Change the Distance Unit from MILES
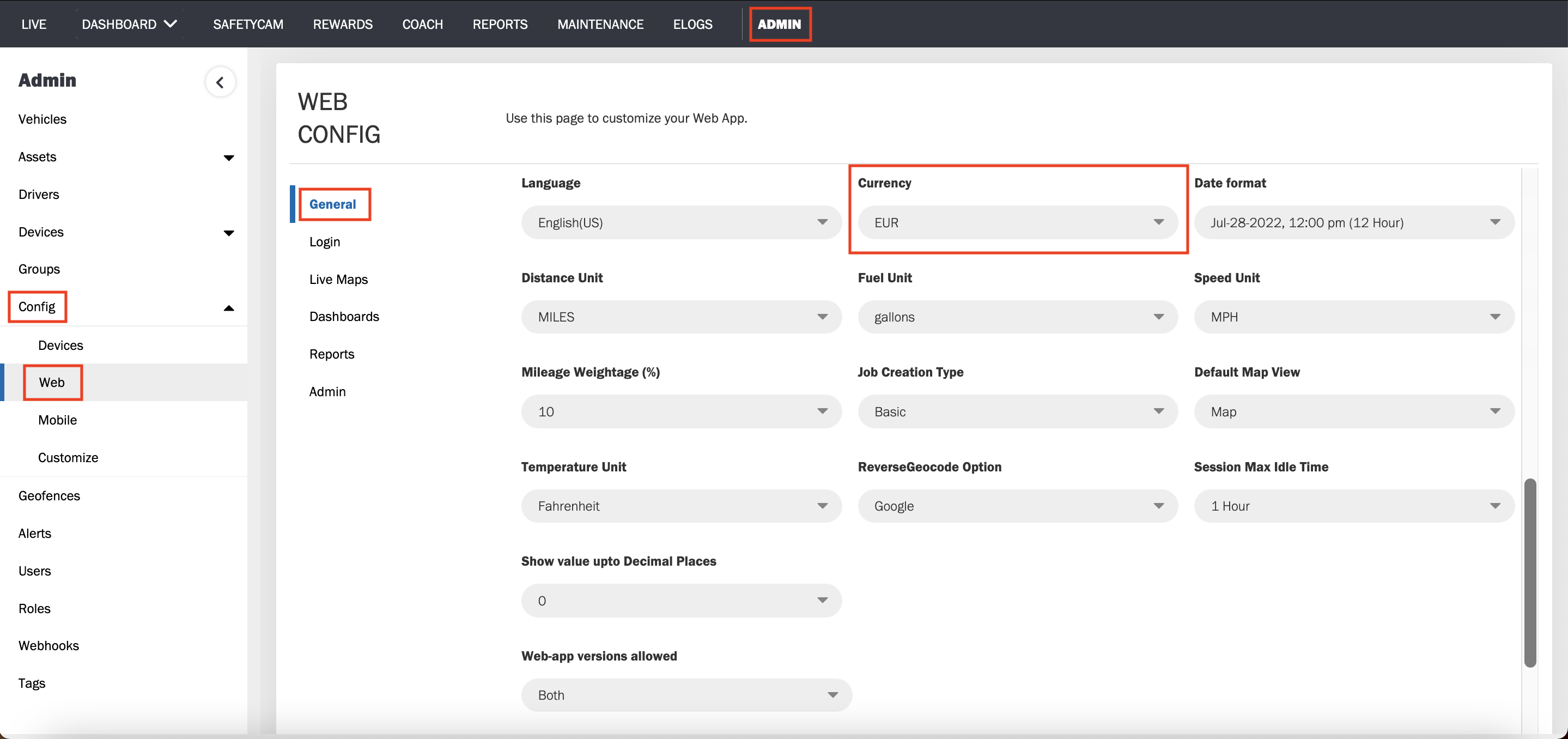The image size is (1568, 739). [x=681, y=317]
